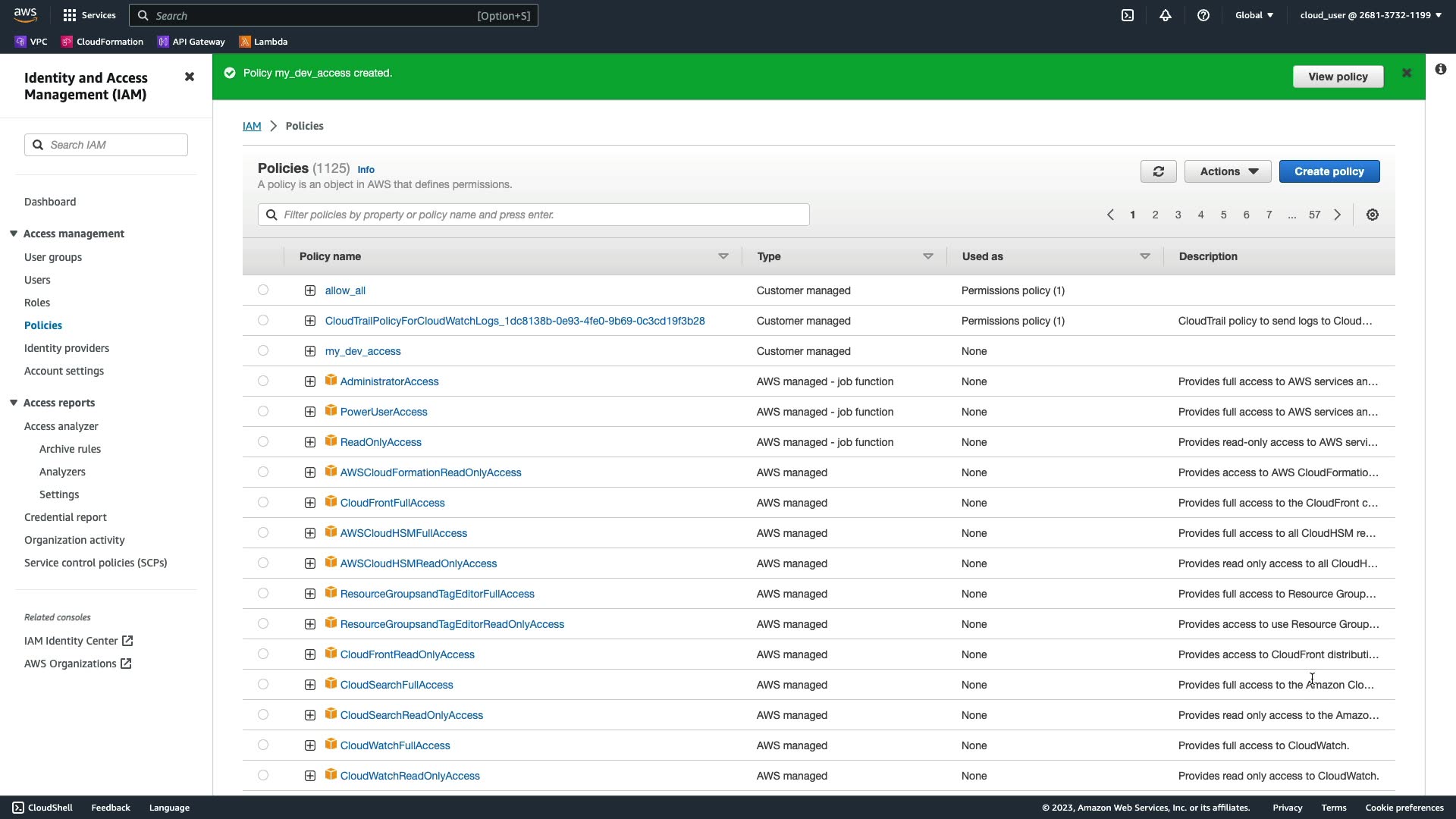Open the help question mark icon

[1203, 15]
